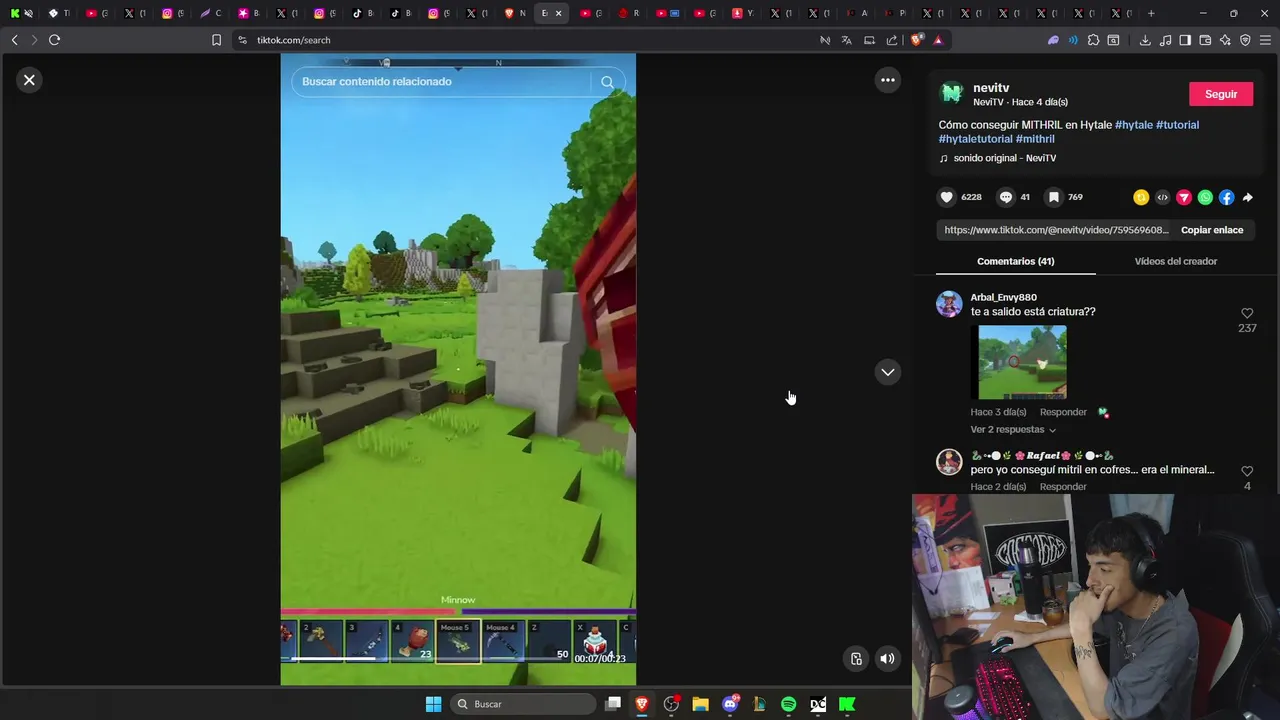Click the taskbar Buscar search box

(522, 704)
